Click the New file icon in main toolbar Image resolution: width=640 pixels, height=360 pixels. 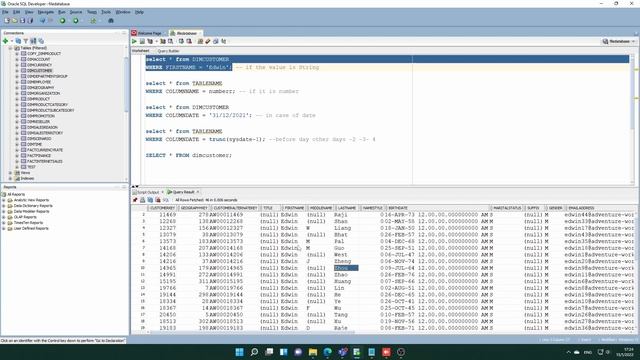pyautogui.click(x=7, y=21)
